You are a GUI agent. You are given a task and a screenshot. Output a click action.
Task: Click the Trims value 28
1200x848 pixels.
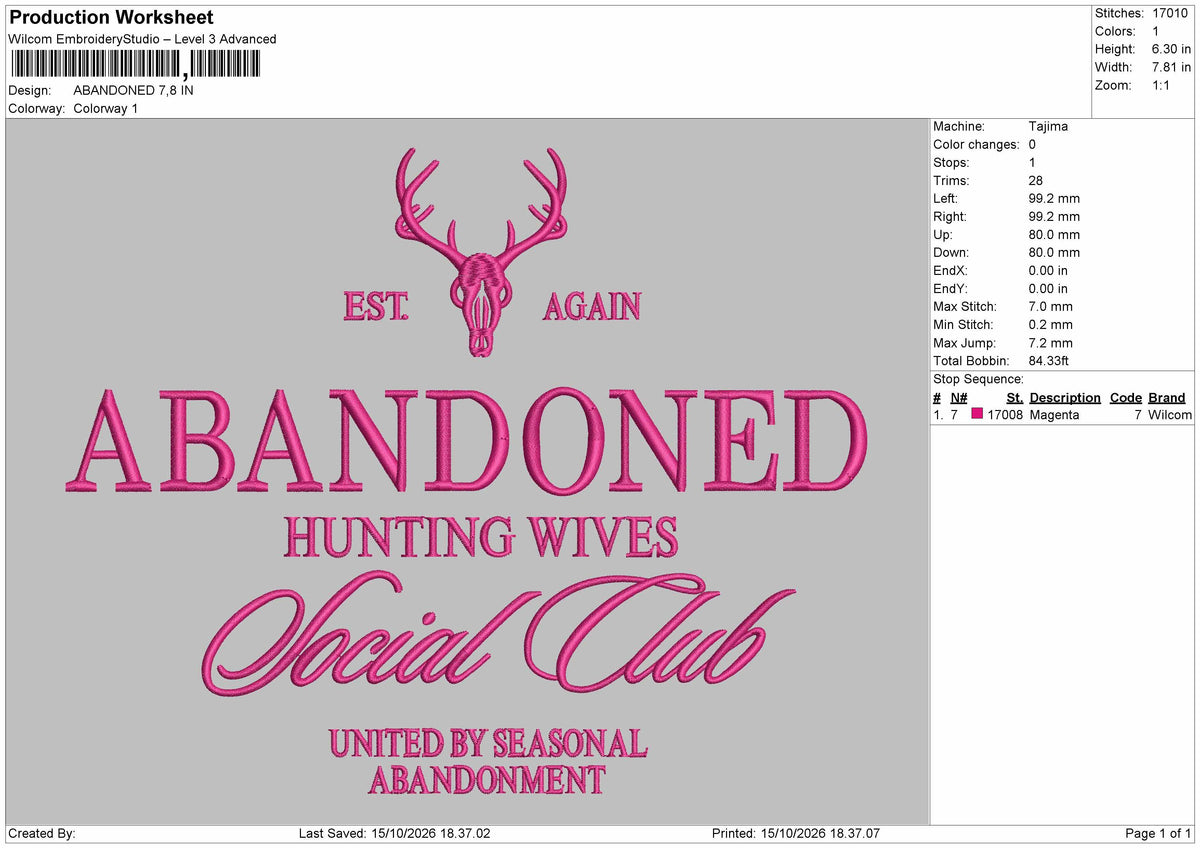pyautogui.click(x=1036, y=180)
